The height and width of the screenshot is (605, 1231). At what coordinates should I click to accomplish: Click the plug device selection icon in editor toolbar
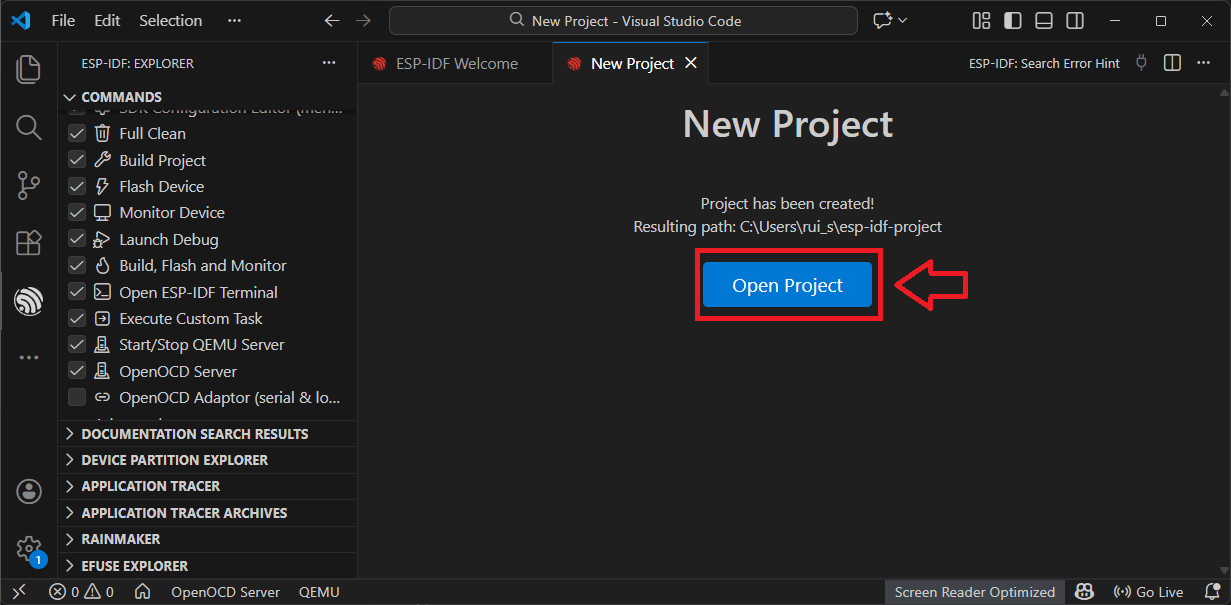point(1141,62)
